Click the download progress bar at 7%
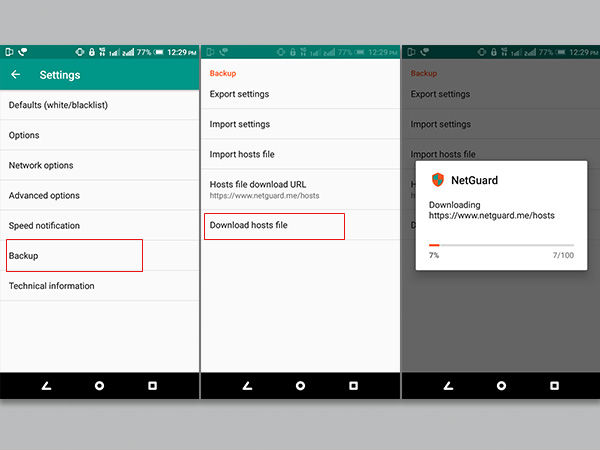The height and width of the screenshot is (450, 600). tap(501, 244)
